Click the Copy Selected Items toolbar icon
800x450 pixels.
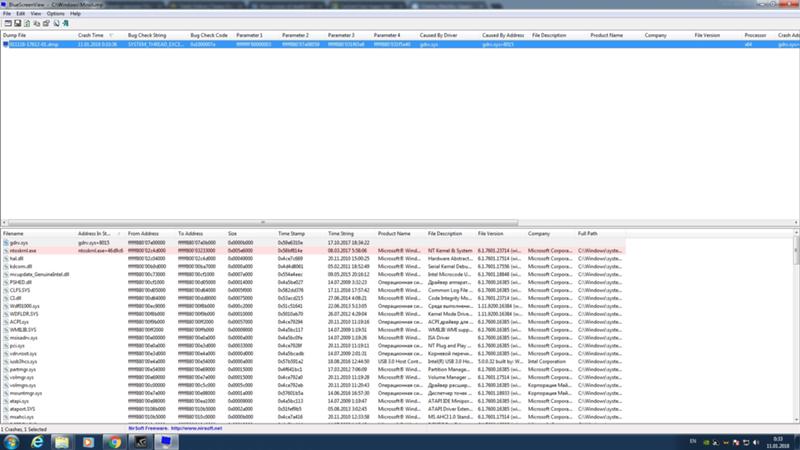pyautogui.click(x=37, y=23)
